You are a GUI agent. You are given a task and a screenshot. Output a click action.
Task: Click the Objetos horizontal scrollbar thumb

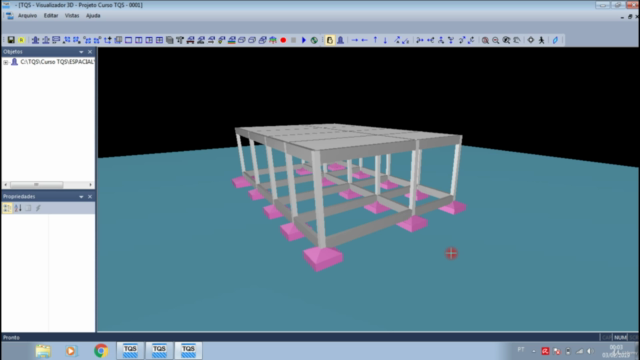(36, 184)
